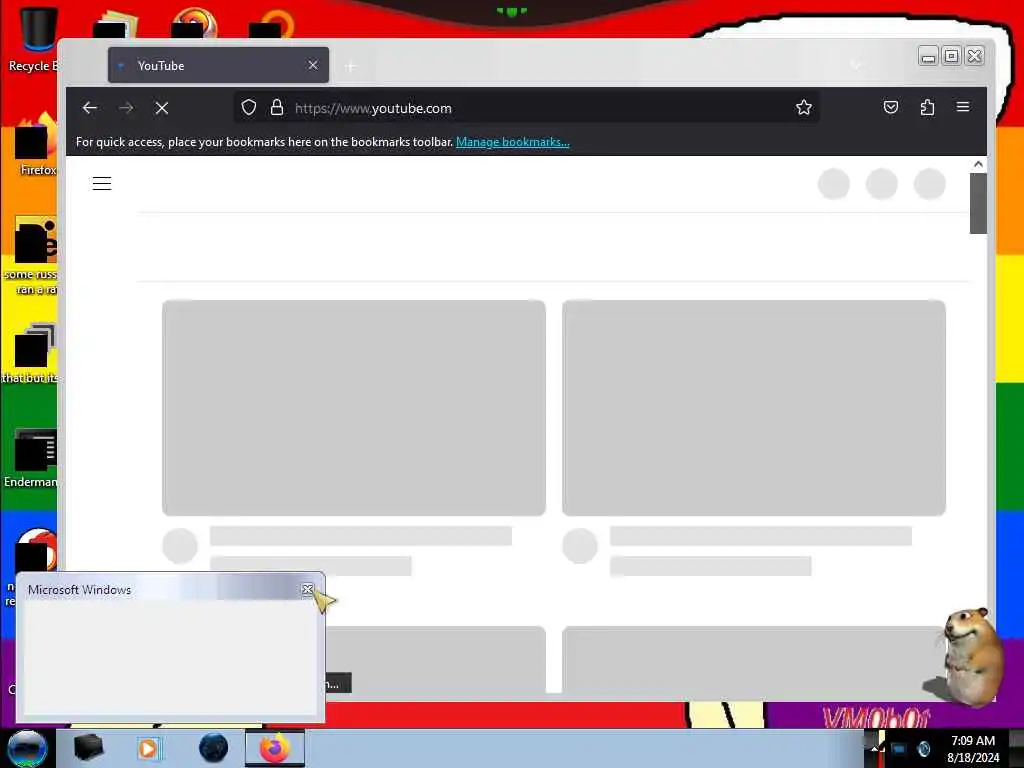Stop loading the page with X button
The image size is (1024, 768).
pyautogui.click(x=162, y=108)
